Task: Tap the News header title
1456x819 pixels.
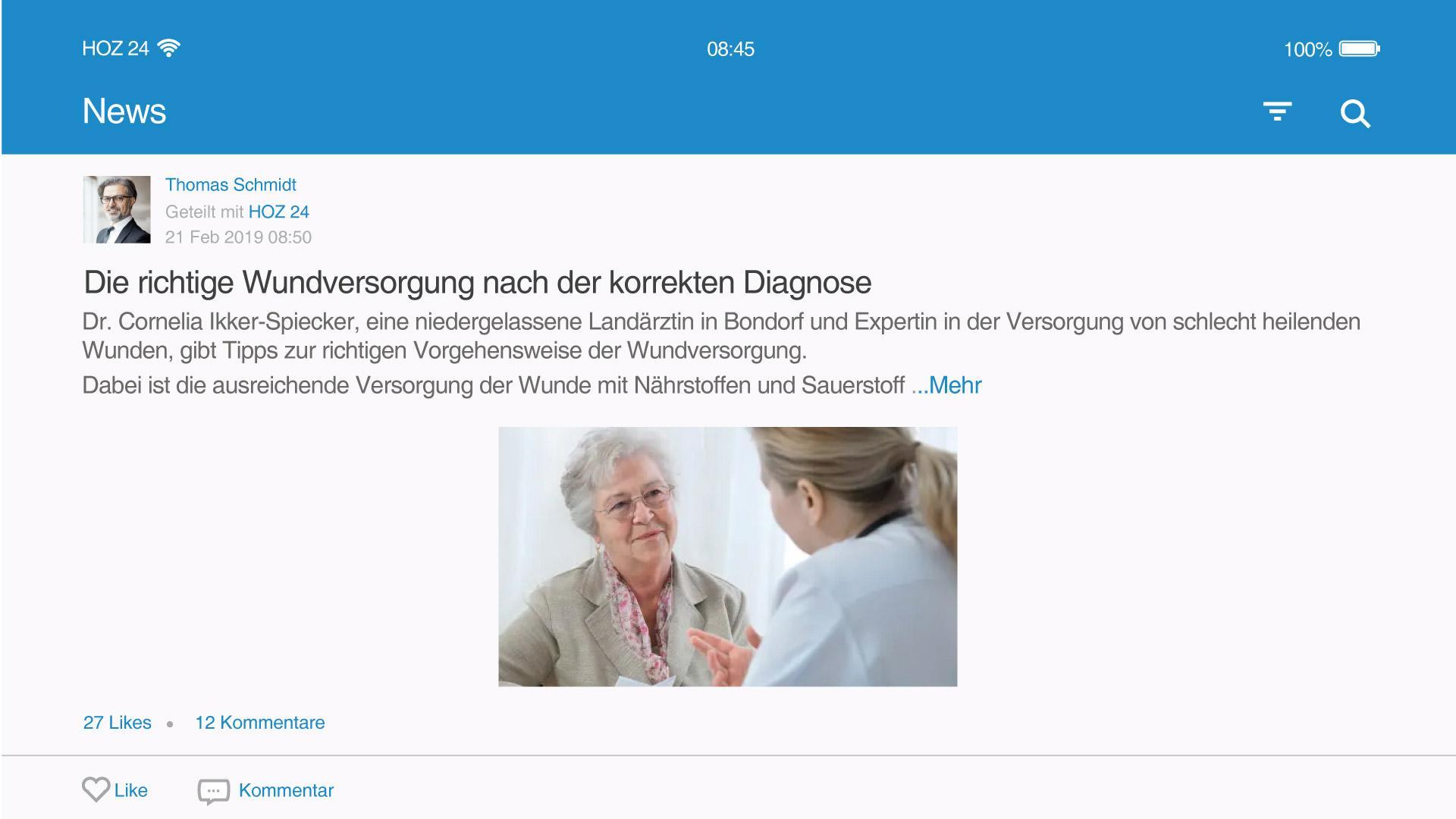Action: 124,111
